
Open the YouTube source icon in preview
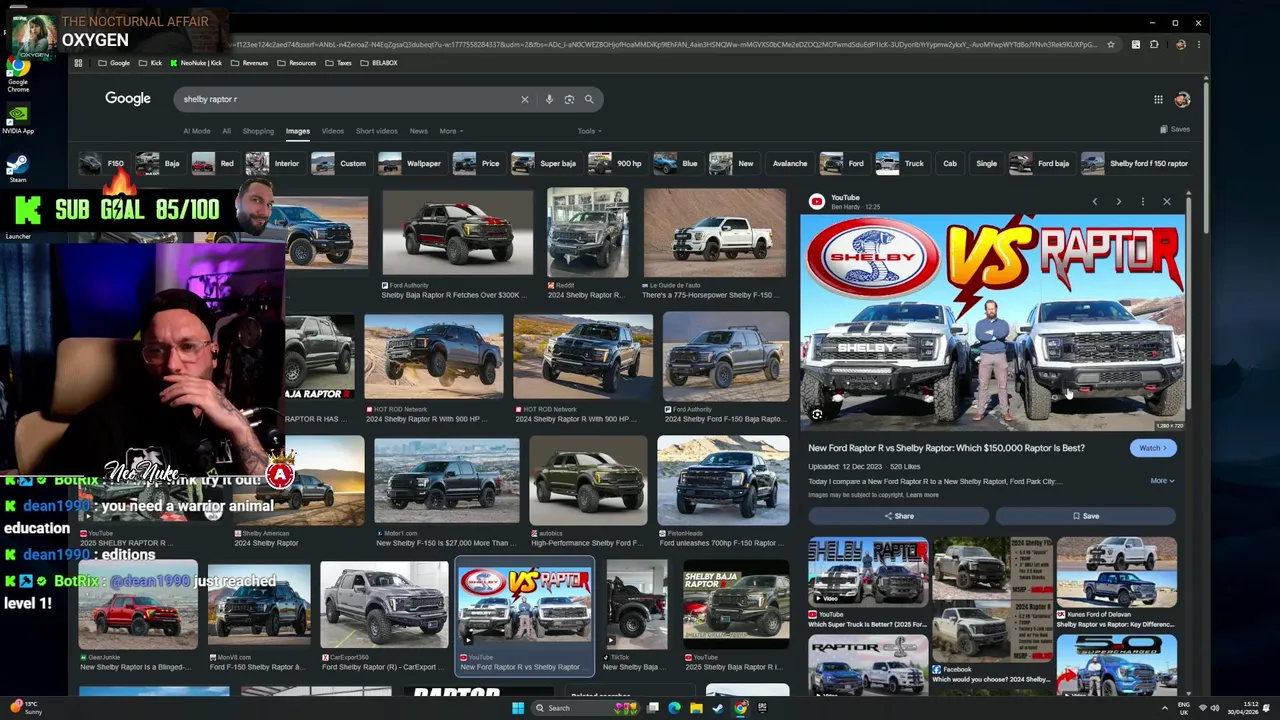(x=817, y=202)
